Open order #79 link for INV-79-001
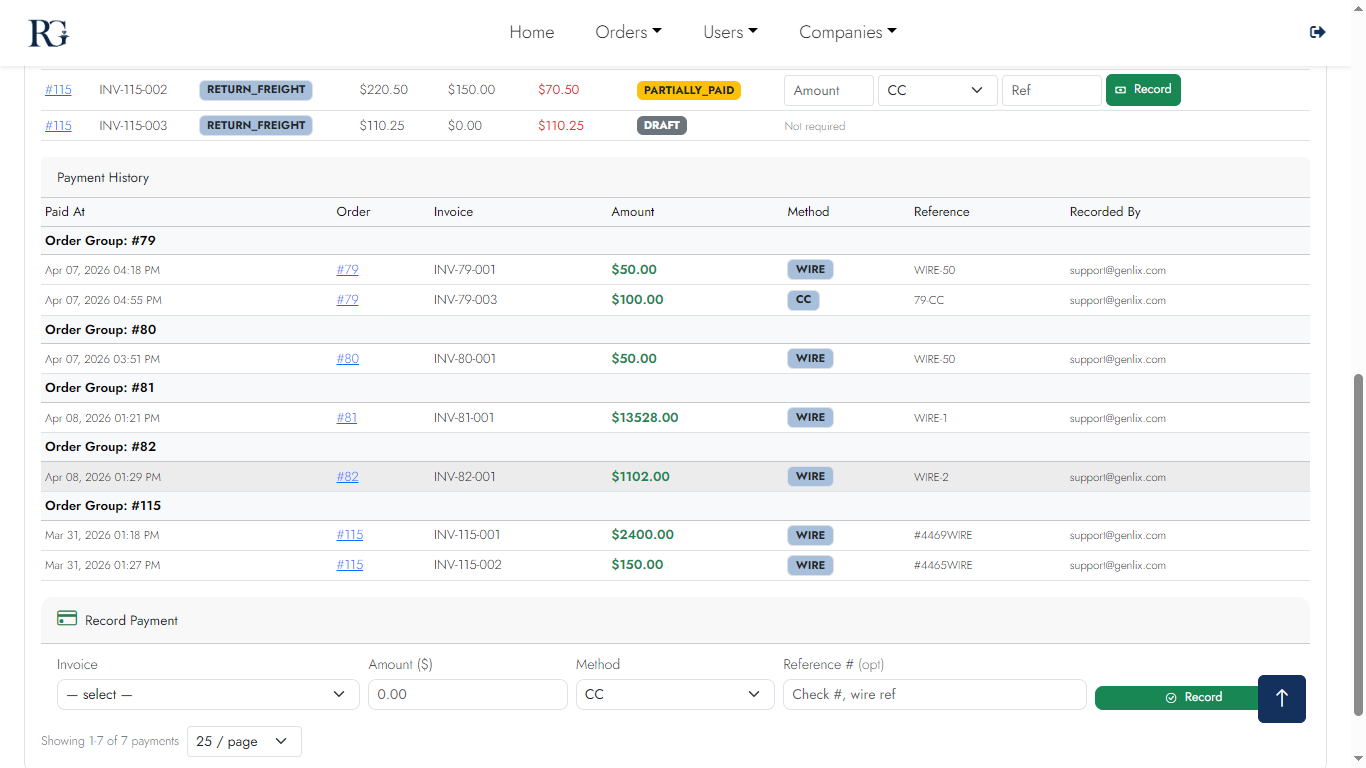The height and width of the screenshot is (768, 1366). tap(347, 270)
